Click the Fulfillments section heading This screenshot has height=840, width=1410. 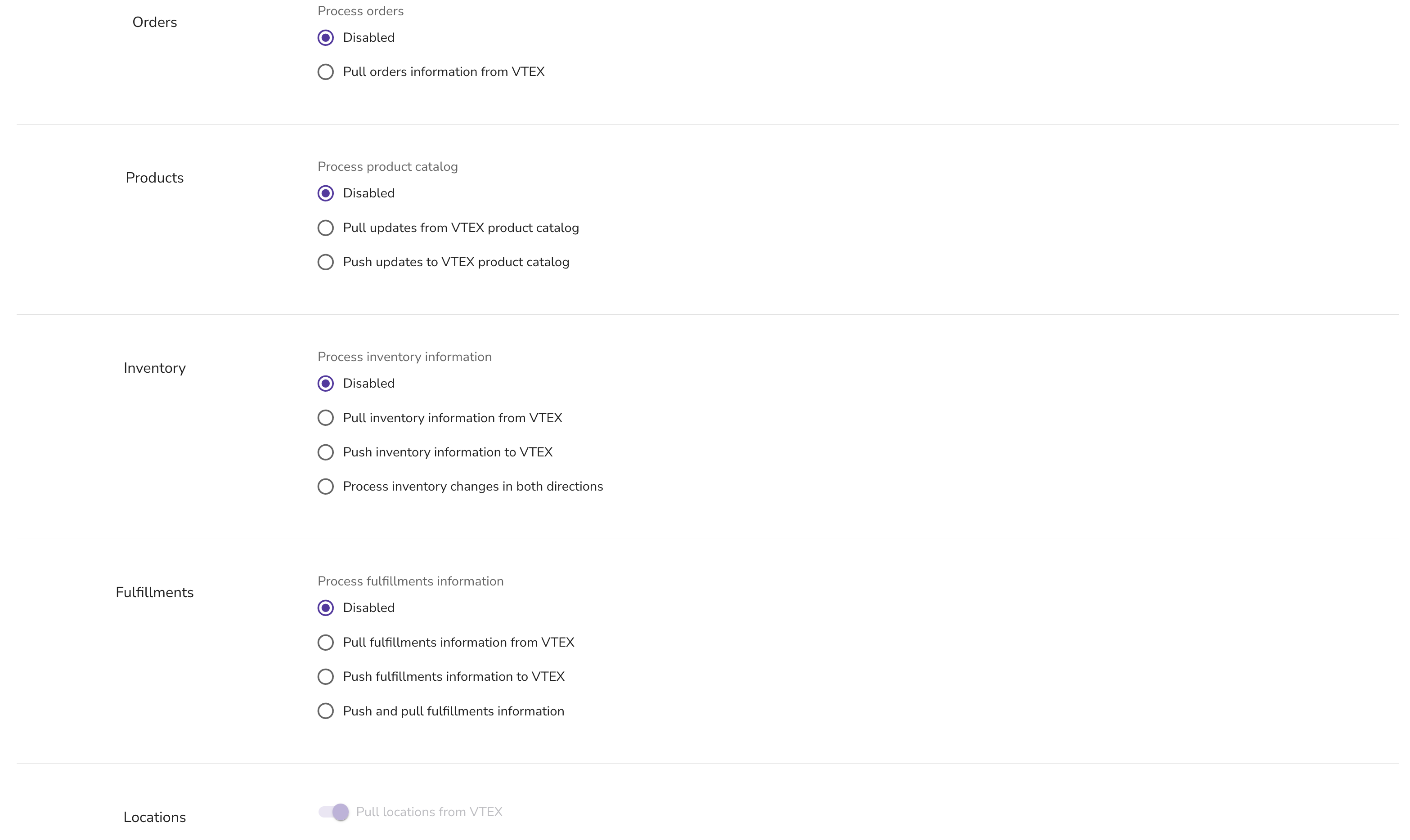155,593
